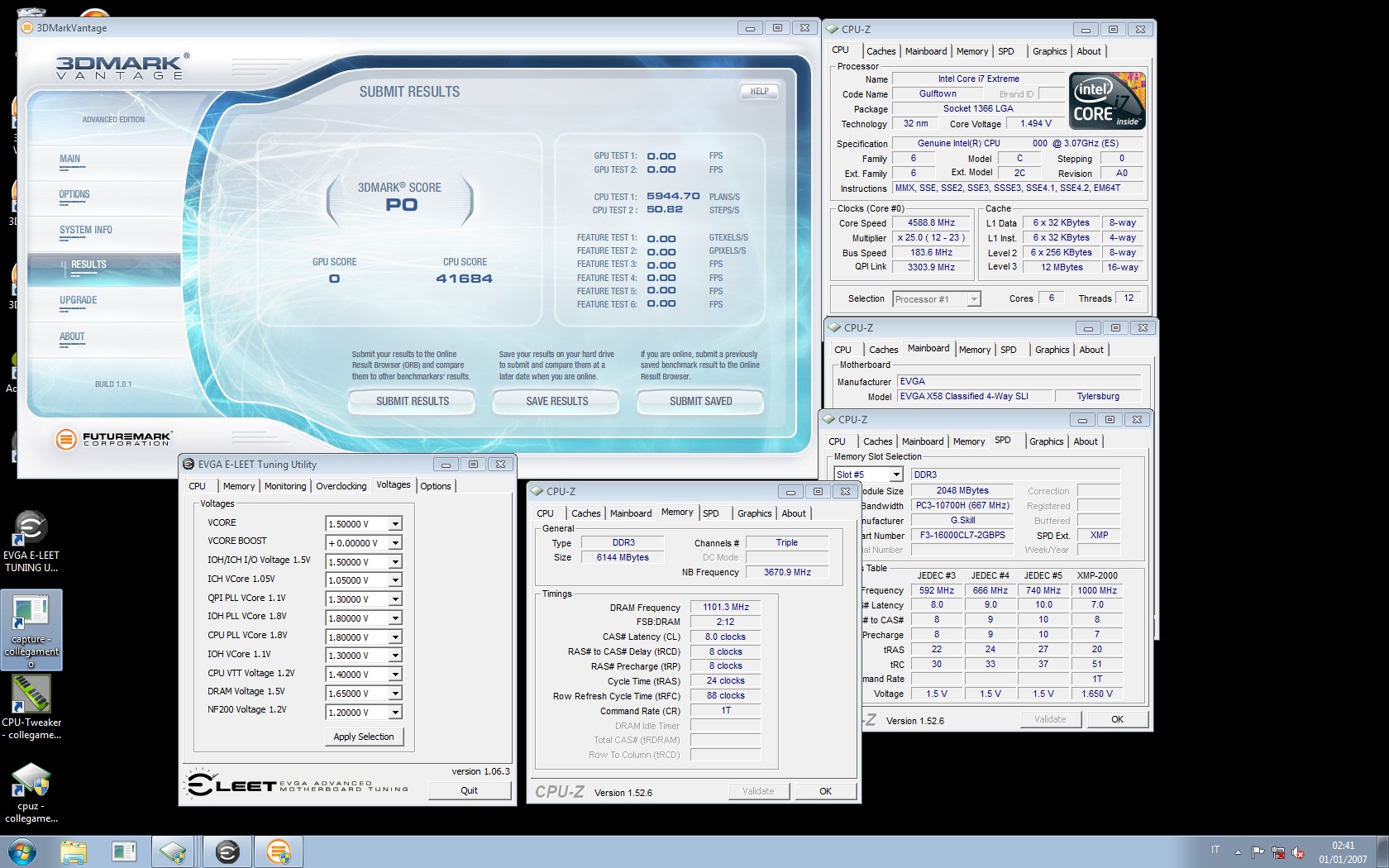Click the E-LEET logo at bottom
The width and height of the screenshot is (1389, 868).
pyautogui.click(x=298, y=784)
